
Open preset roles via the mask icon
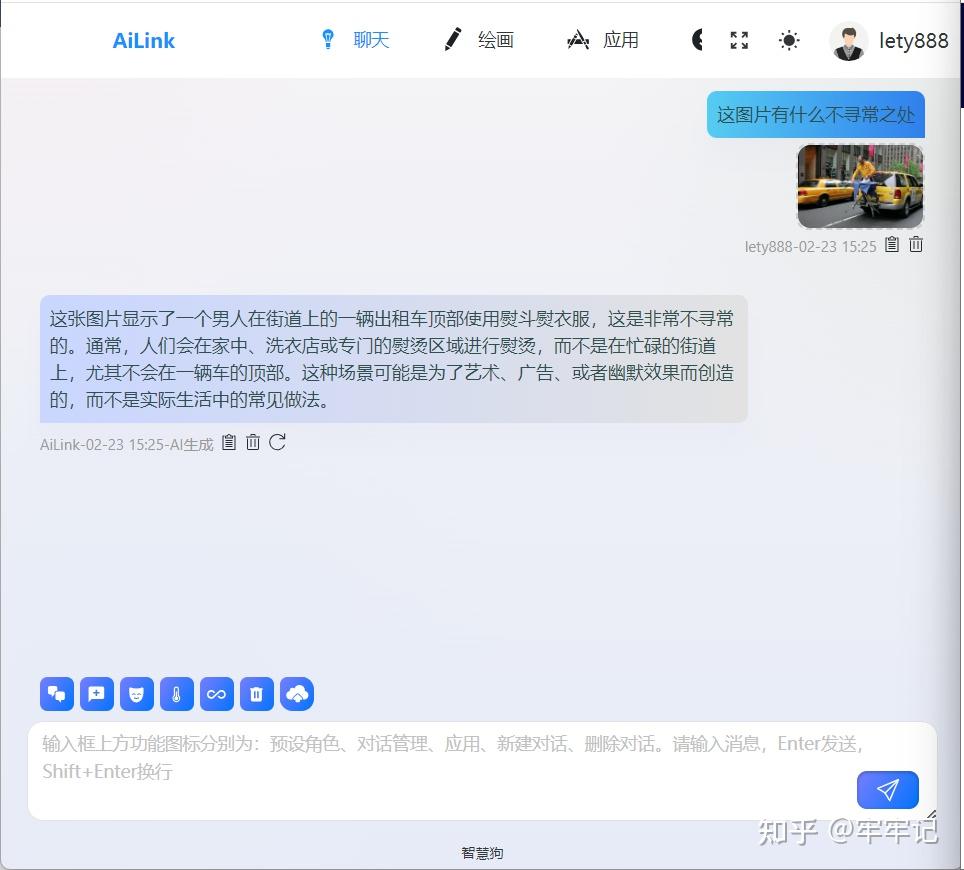[137, 693]
